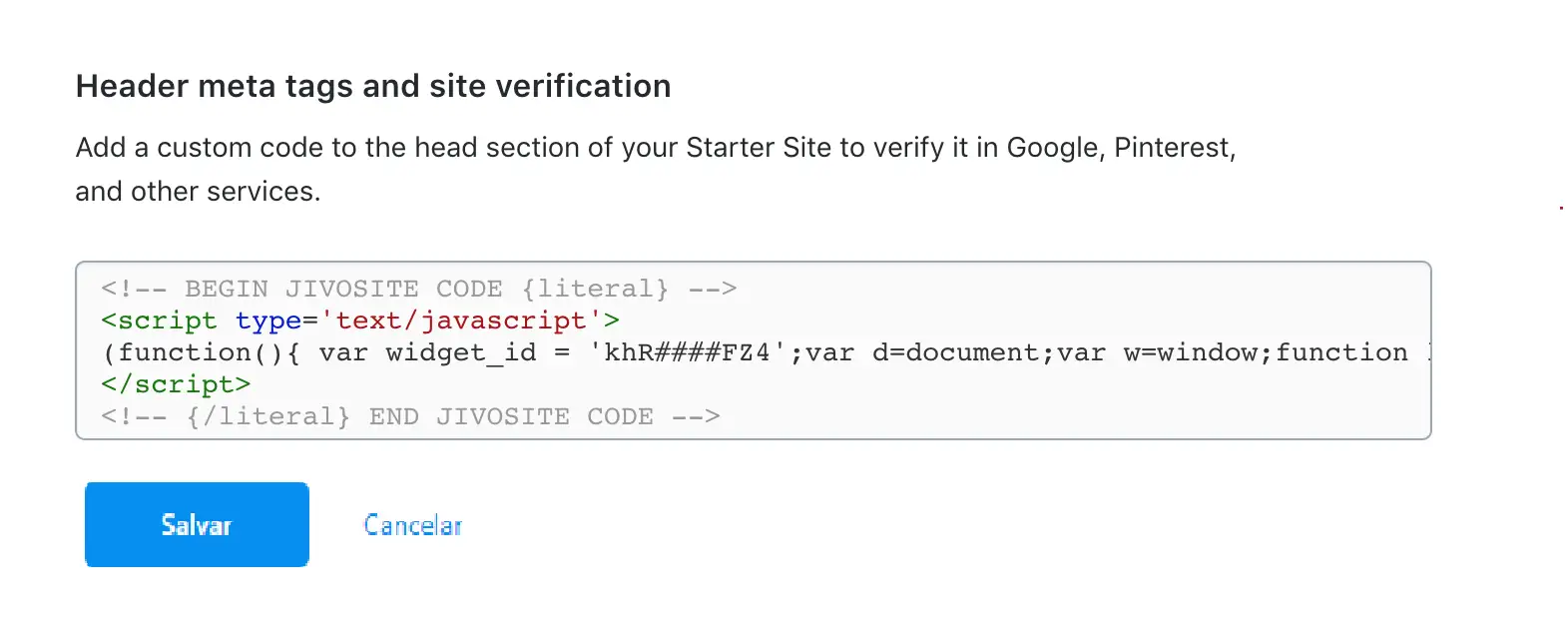This screenshot has height=632, width=1568.
Task: Click the w=window assignment in code
Action: 1191,353
